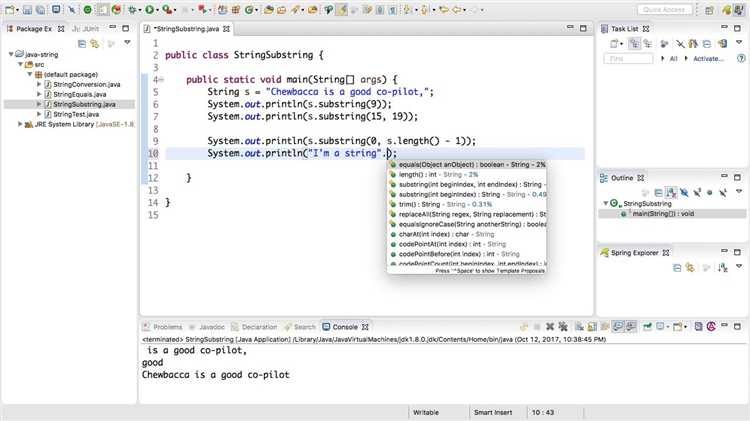Click the Open Perspective icon
Image resolution: width=750 pixels, height=421 pixels.
pyautogui.click(x=709, y=10)
